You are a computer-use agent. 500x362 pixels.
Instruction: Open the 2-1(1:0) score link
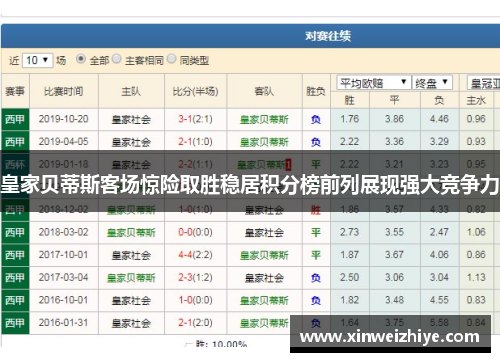pos(195,142)
